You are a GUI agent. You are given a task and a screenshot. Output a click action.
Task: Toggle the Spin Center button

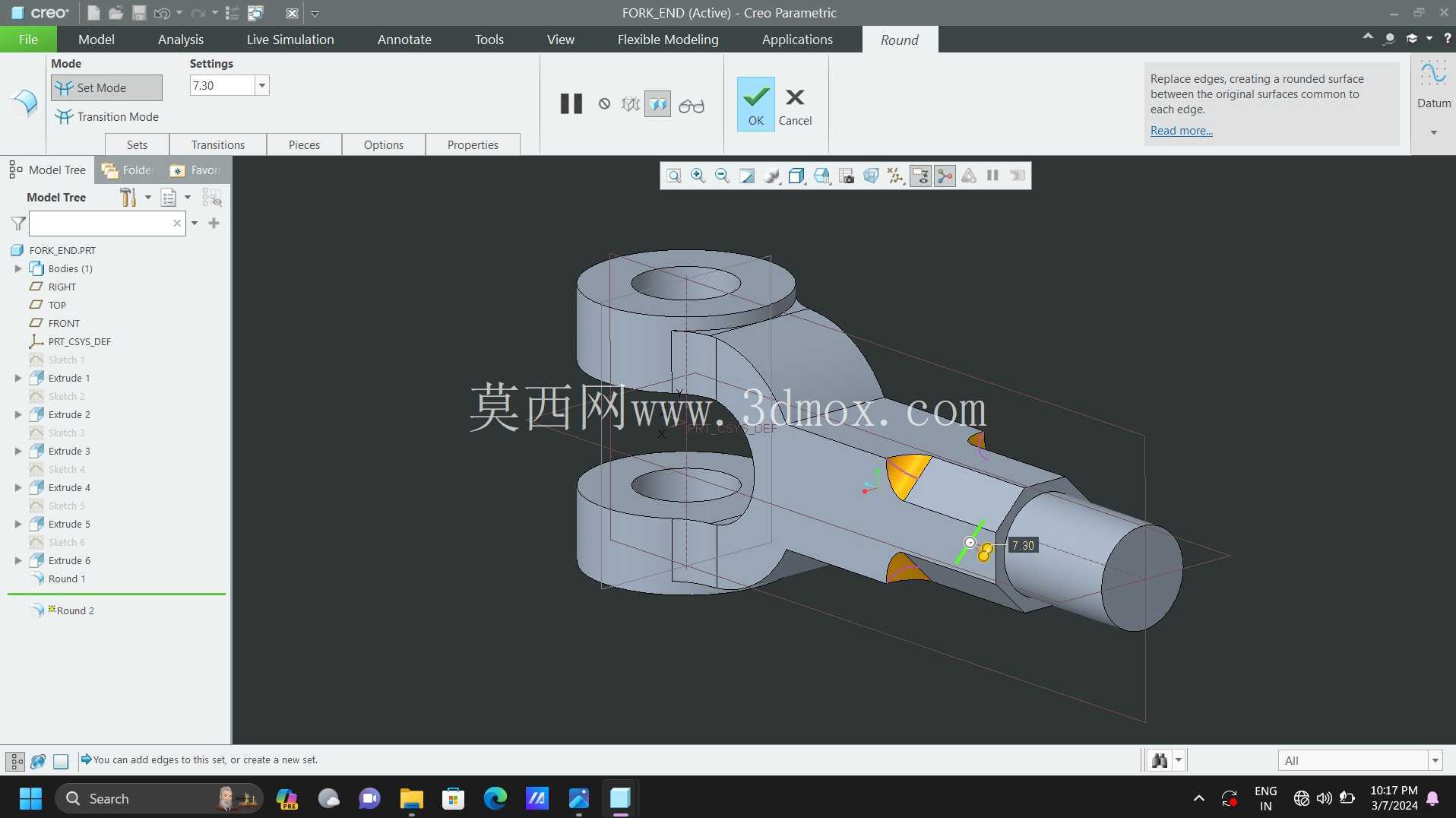(945, 176)
